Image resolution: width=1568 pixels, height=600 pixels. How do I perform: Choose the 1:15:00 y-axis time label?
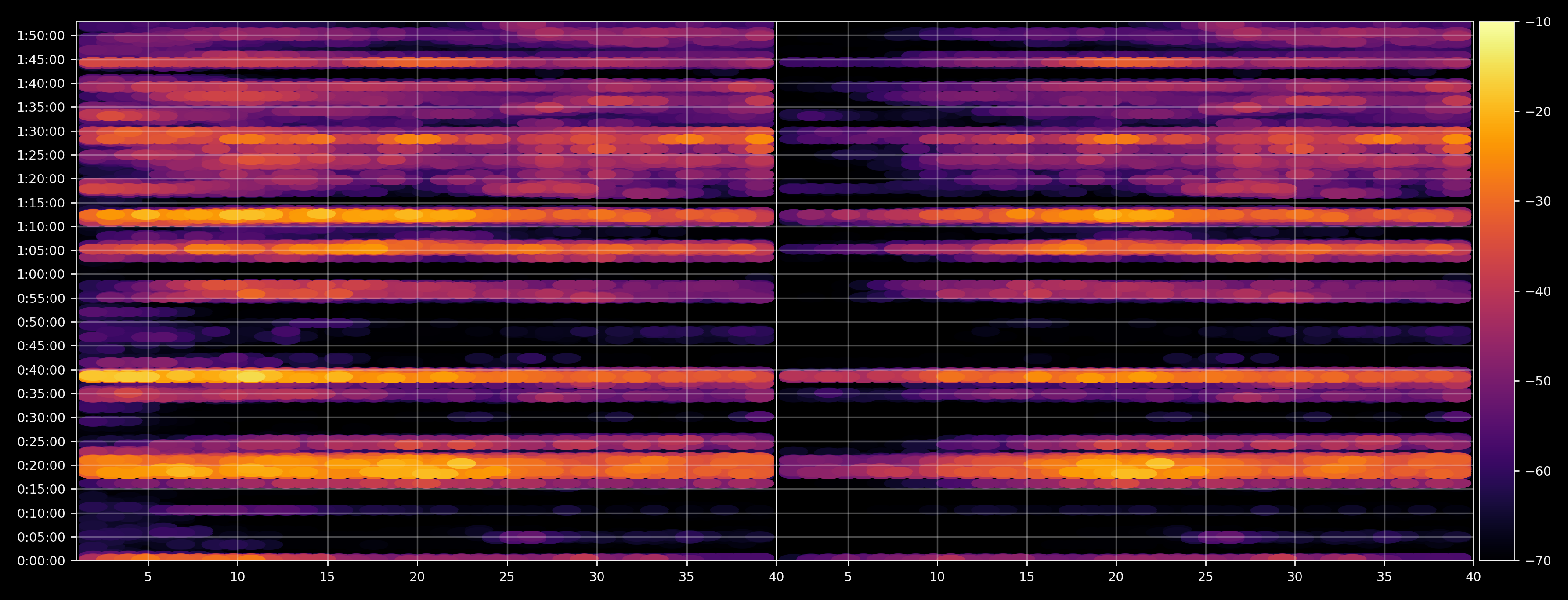[x=41, y=203]
